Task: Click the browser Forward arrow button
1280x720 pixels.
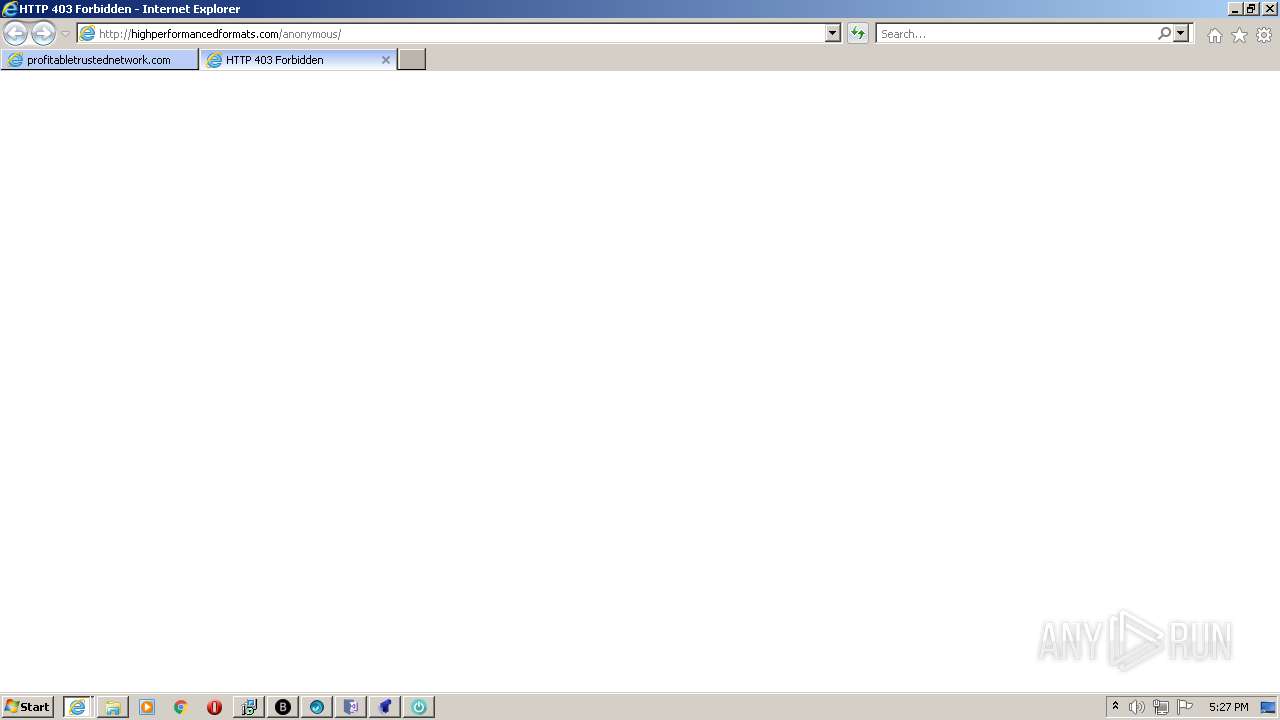Action: tap(43, 34)
